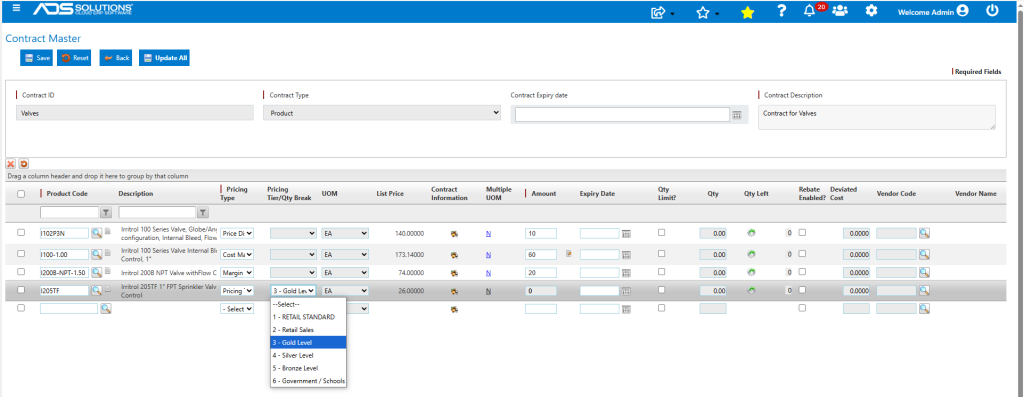
Task: Choose 5 - Bronze Level option
Action: pos(308,368)
